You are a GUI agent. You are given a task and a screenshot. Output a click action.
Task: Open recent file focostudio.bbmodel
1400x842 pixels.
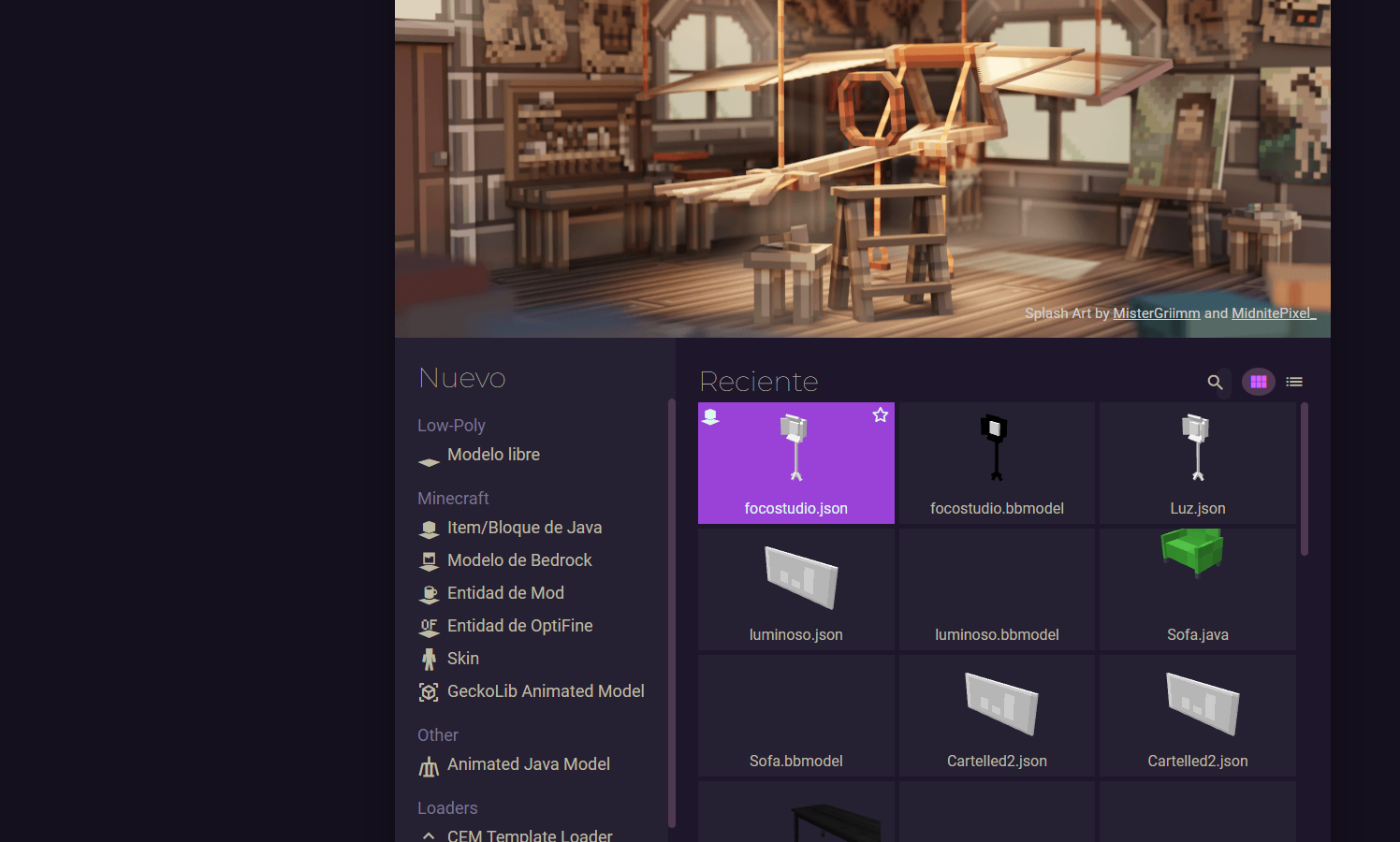coord(997,463)
